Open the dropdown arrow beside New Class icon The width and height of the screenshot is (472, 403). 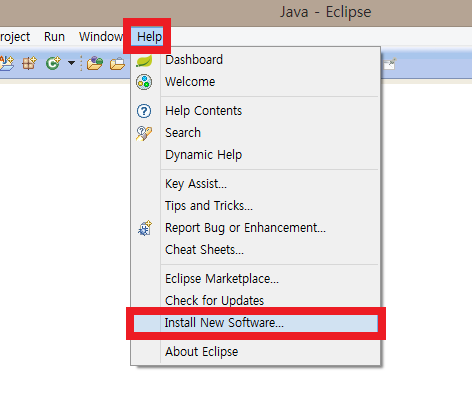(x=71, y=63)
